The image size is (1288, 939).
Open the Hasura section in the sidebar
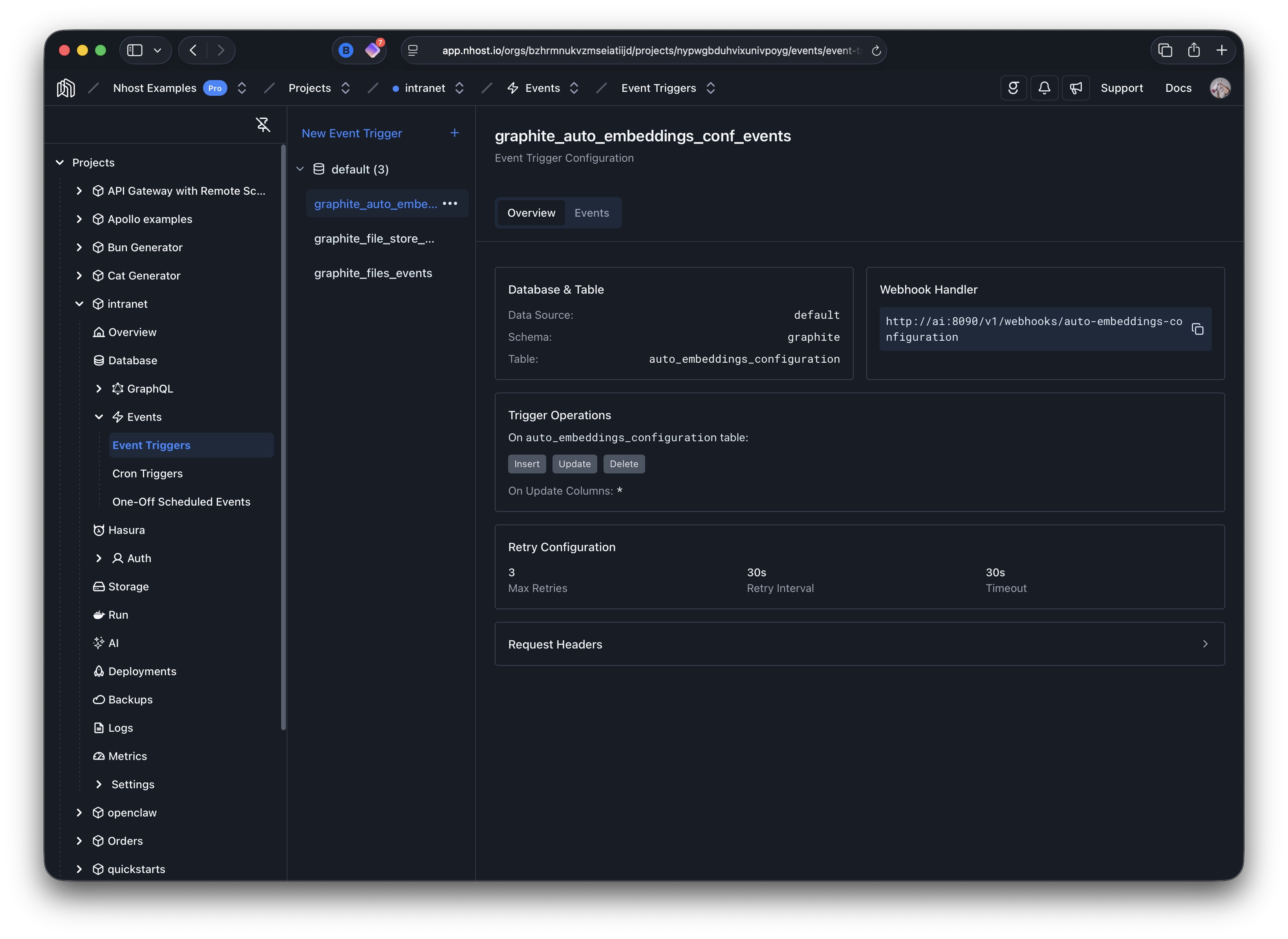126,530
